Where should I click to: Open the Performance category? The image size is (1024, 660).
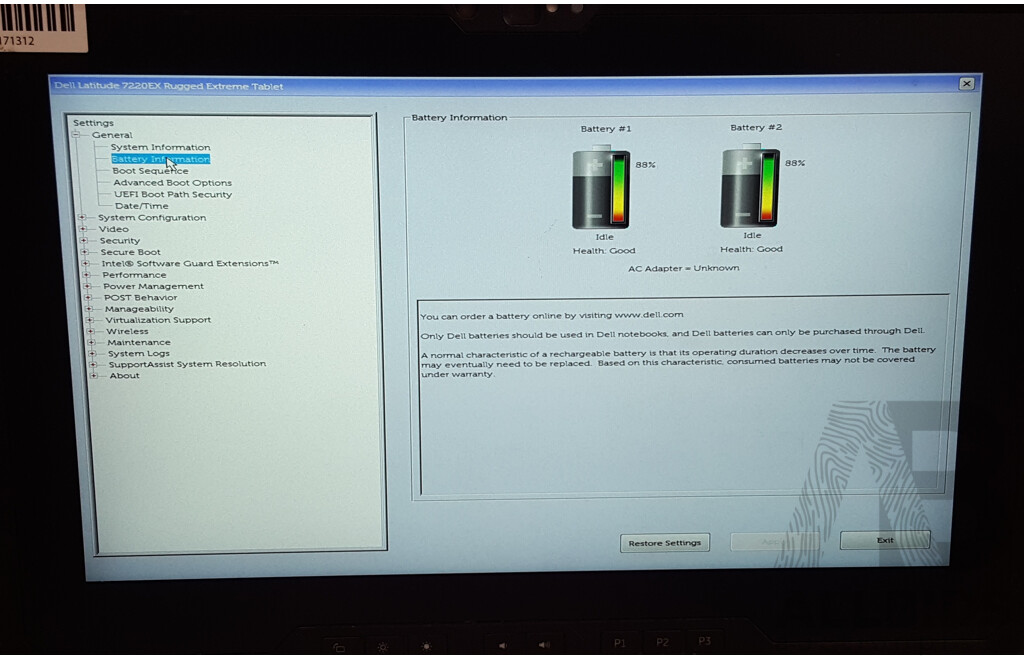click(134, 275)
